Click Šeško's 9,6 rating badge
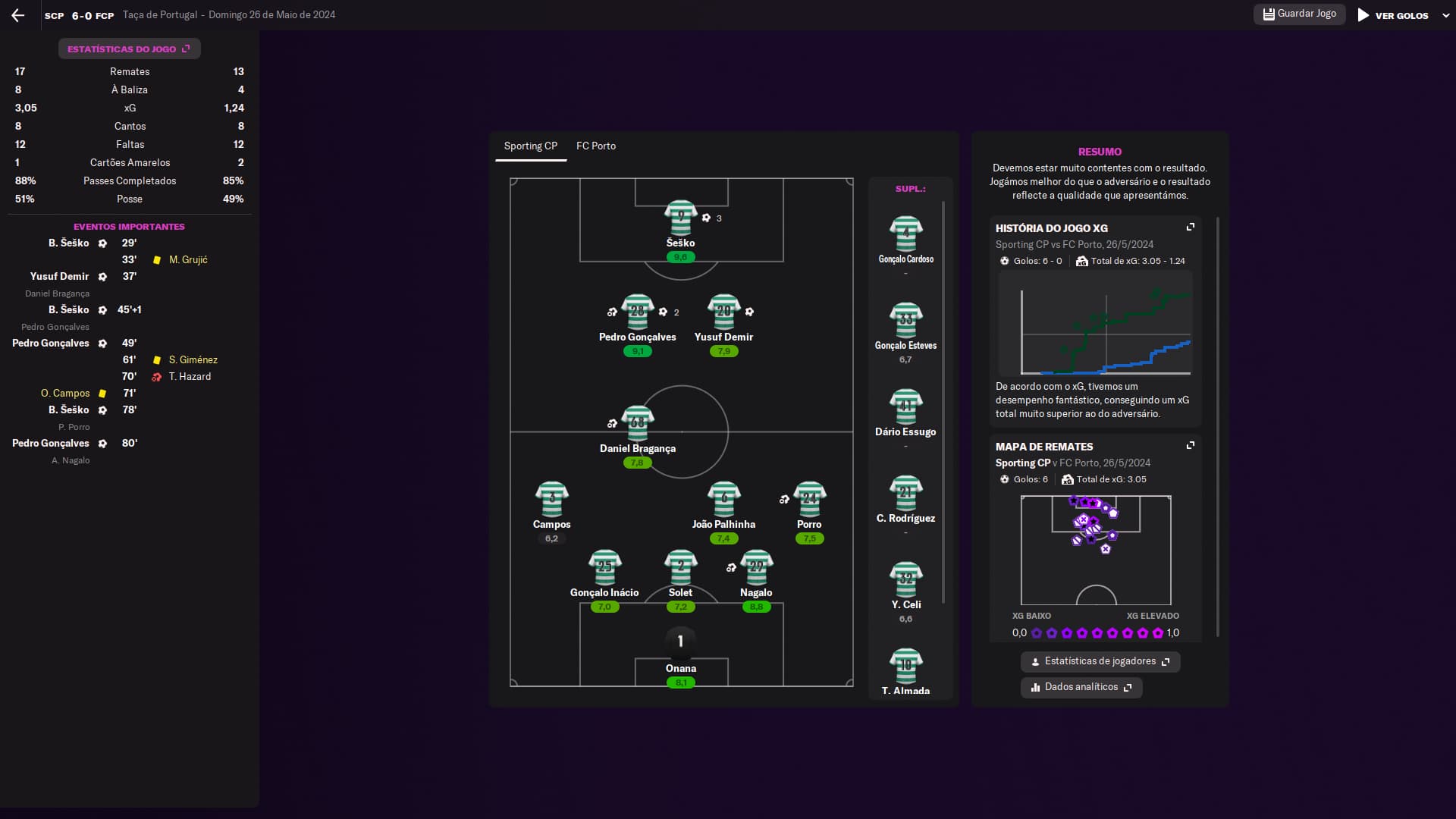Image resolution: width=1456 pixels, height=819 pixels. pos(680,257)
